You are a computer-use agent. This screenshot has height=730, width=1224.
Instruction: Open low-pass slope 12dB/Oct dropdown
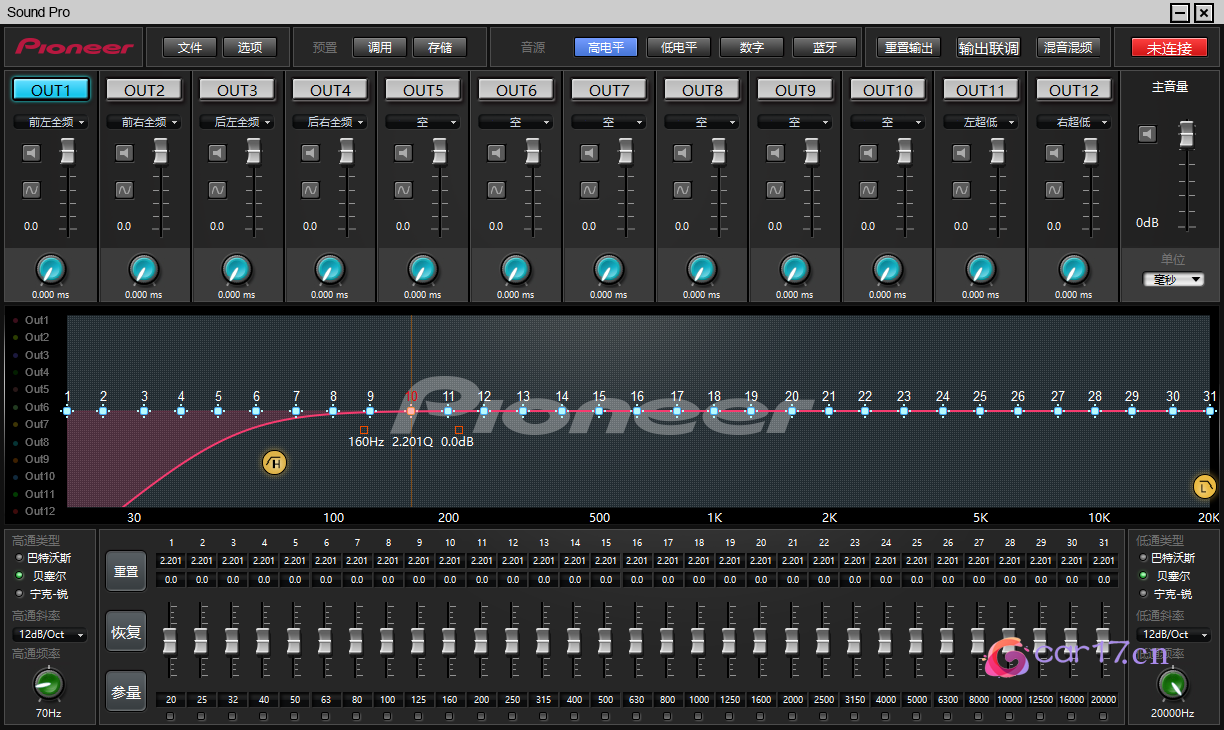pyautogui.click(x=1173, y=634)
